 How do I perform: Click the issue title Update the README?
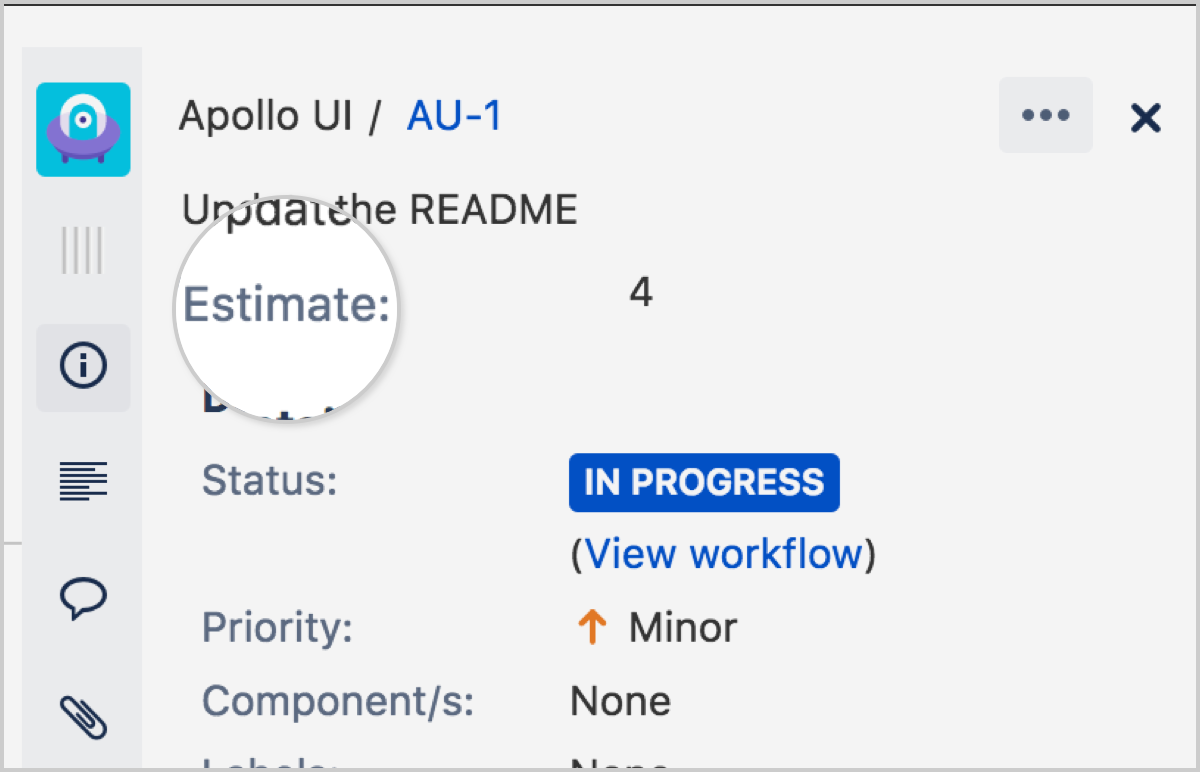click(378, 209)
